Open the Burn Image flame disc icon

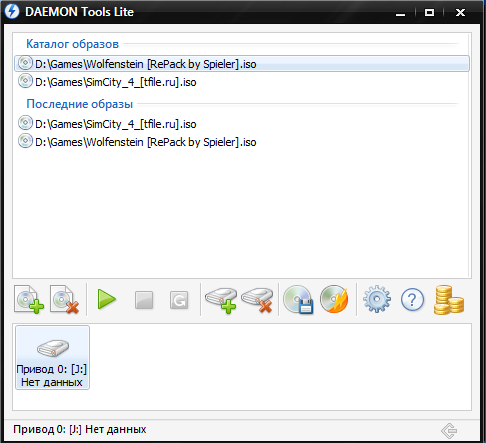(334, 299)
